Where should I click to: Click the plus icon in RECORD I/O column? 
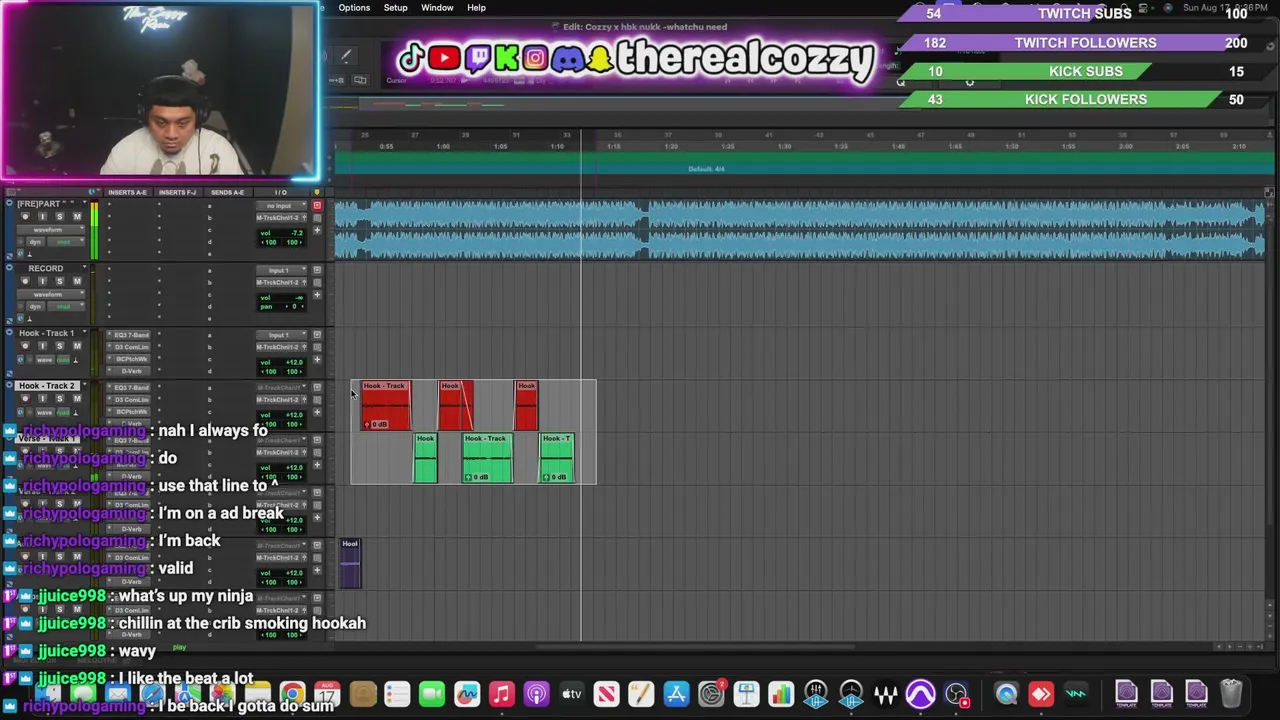(x=317, y=295)
